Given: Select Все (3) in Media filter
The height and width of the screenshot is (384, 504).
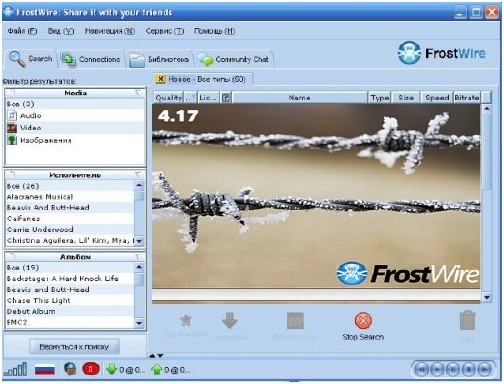Looking at the screenshot, I should point(75,104).
